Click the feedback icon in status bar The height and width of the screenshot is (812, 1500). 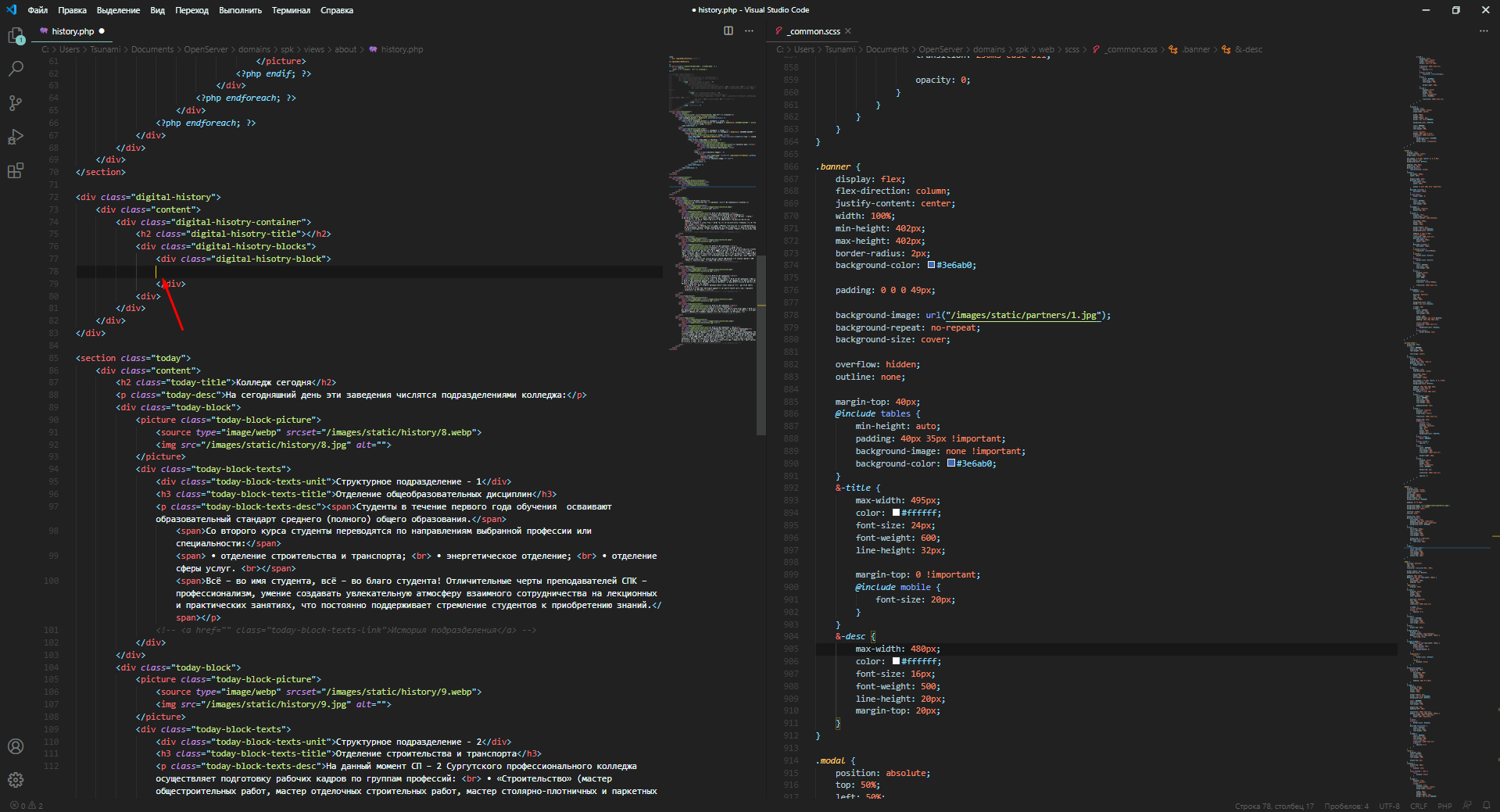click(x=1467, y=806)
